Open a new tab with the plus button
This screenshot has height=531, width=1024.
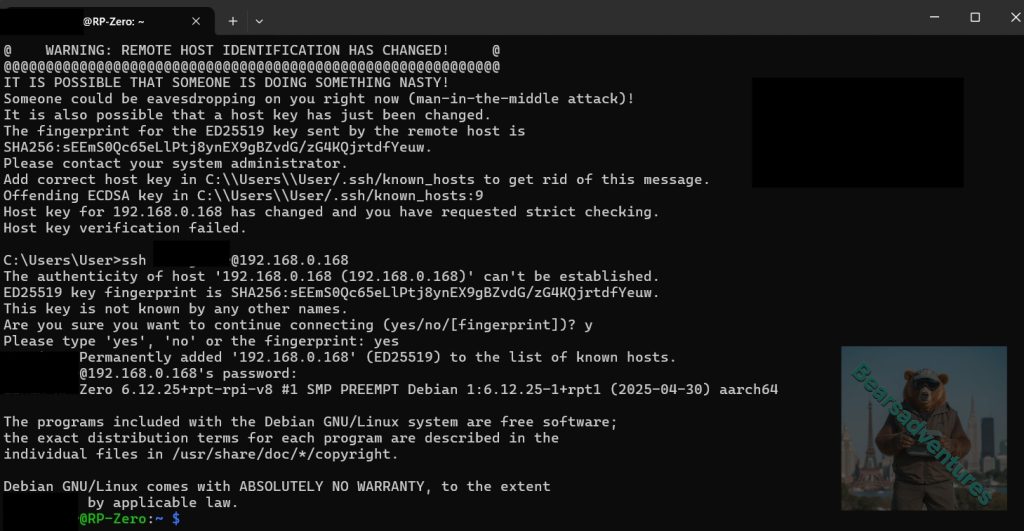233,20
